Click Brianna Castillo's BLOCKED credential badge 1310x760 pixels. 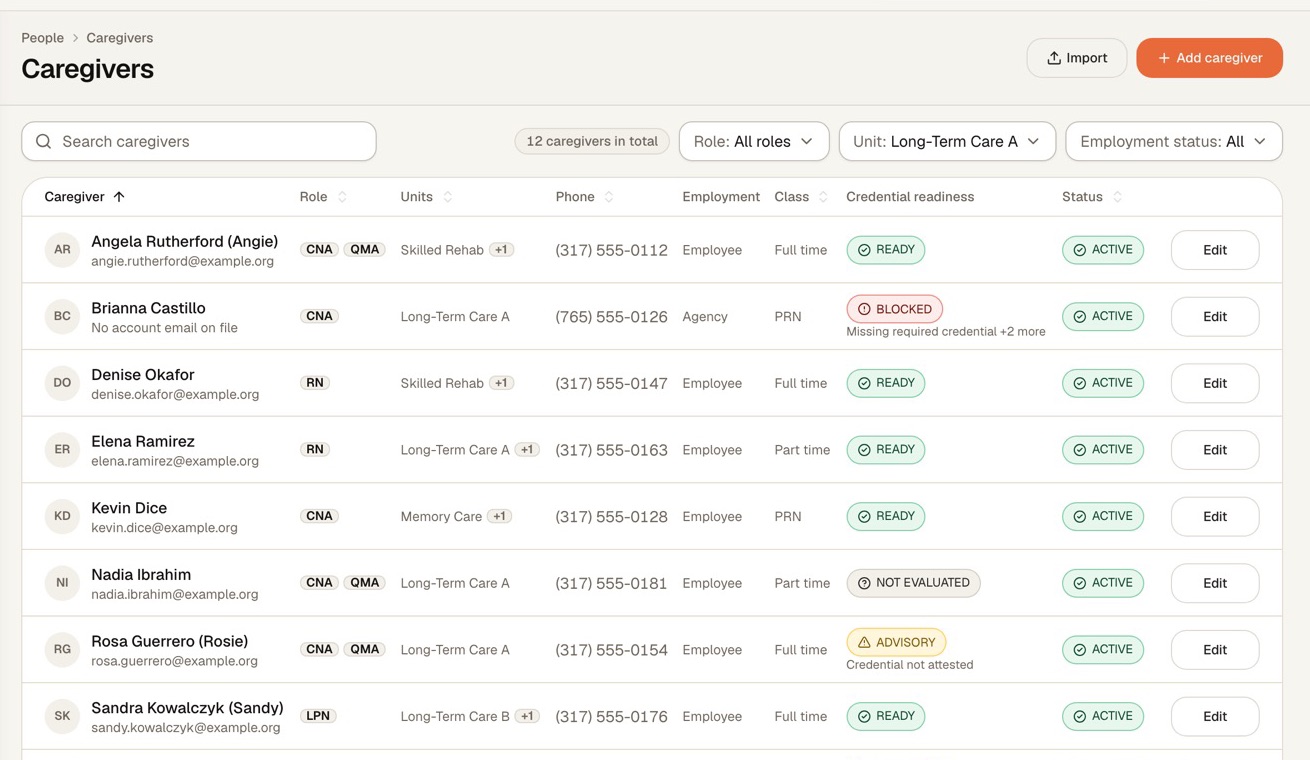pyautogui.click(x=894, y=309)
